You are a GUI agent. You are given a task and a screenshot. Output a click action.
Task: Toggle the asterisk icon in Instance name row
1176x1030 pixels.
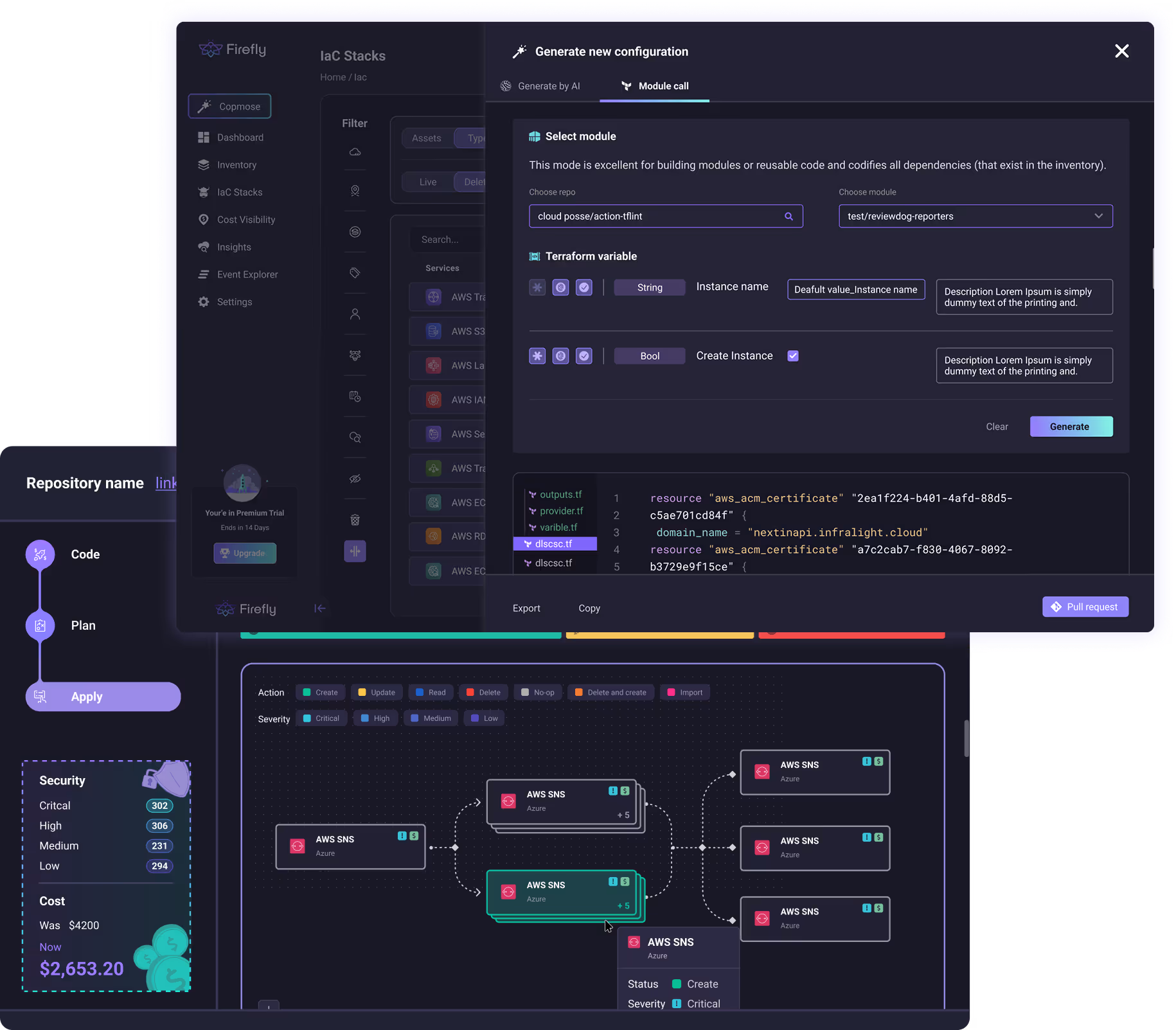click(x=537, y=288)
